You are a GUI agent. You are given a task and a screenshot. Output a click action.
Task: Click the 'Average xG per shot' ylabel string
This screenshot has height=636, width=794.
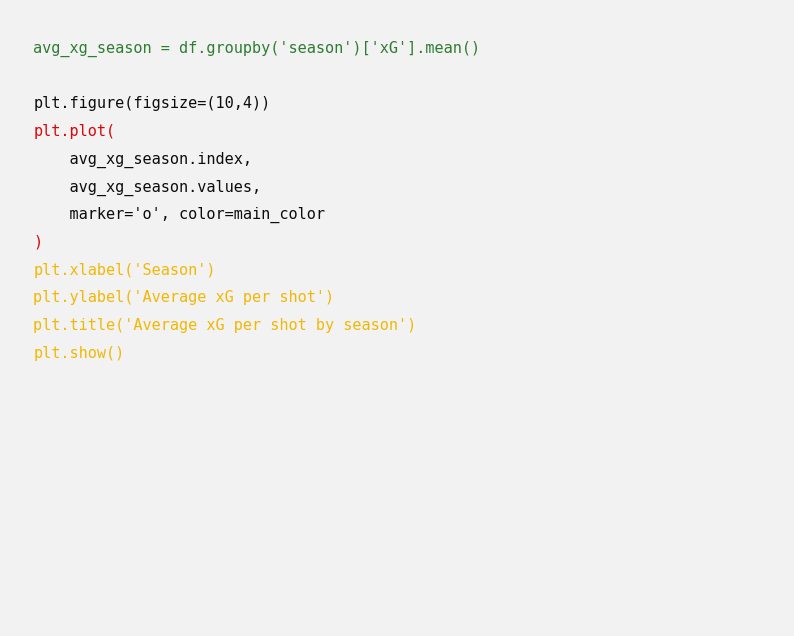click(228, 297)
